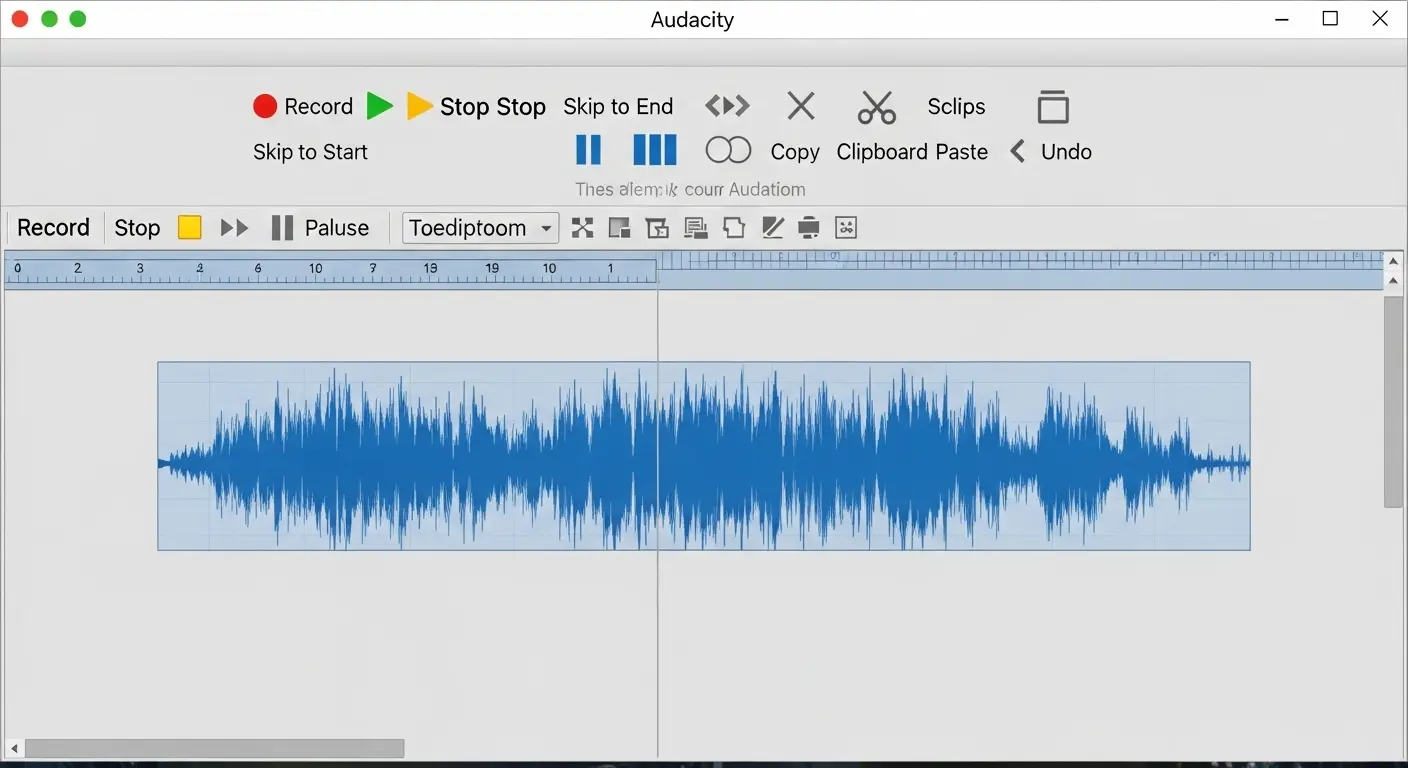This screenshot has width=1408, height=768.
Task: Click the angle-bracket play icon
Action: 727,105
